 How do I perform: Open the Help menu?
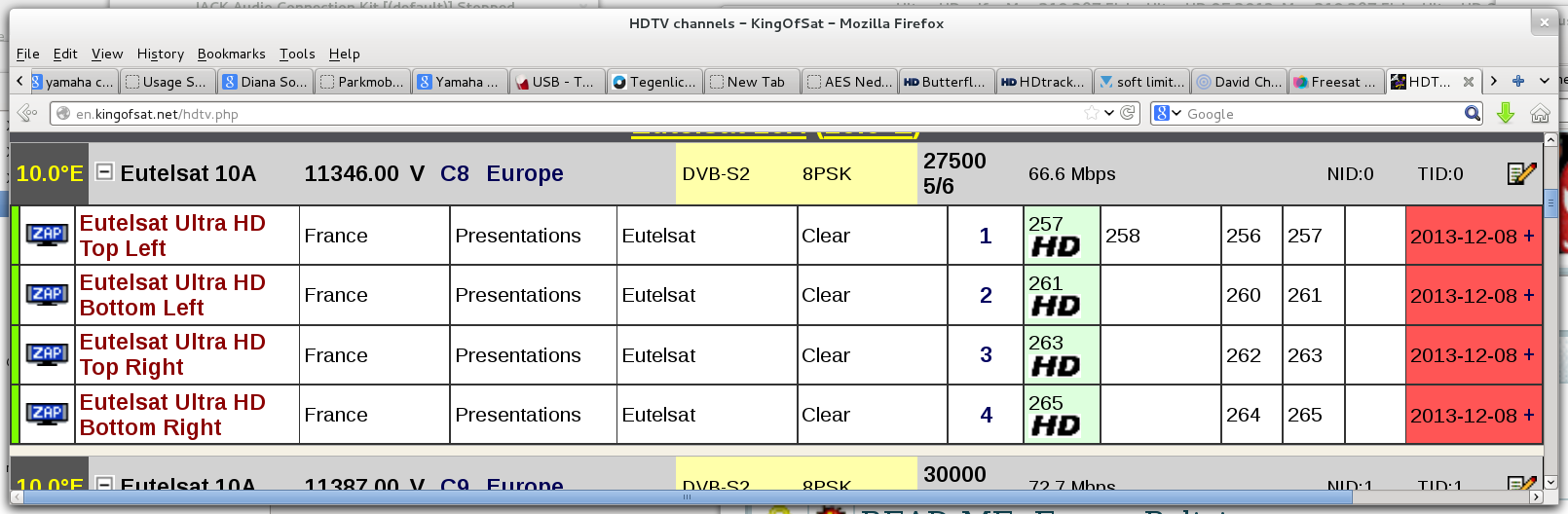(345, 54)
